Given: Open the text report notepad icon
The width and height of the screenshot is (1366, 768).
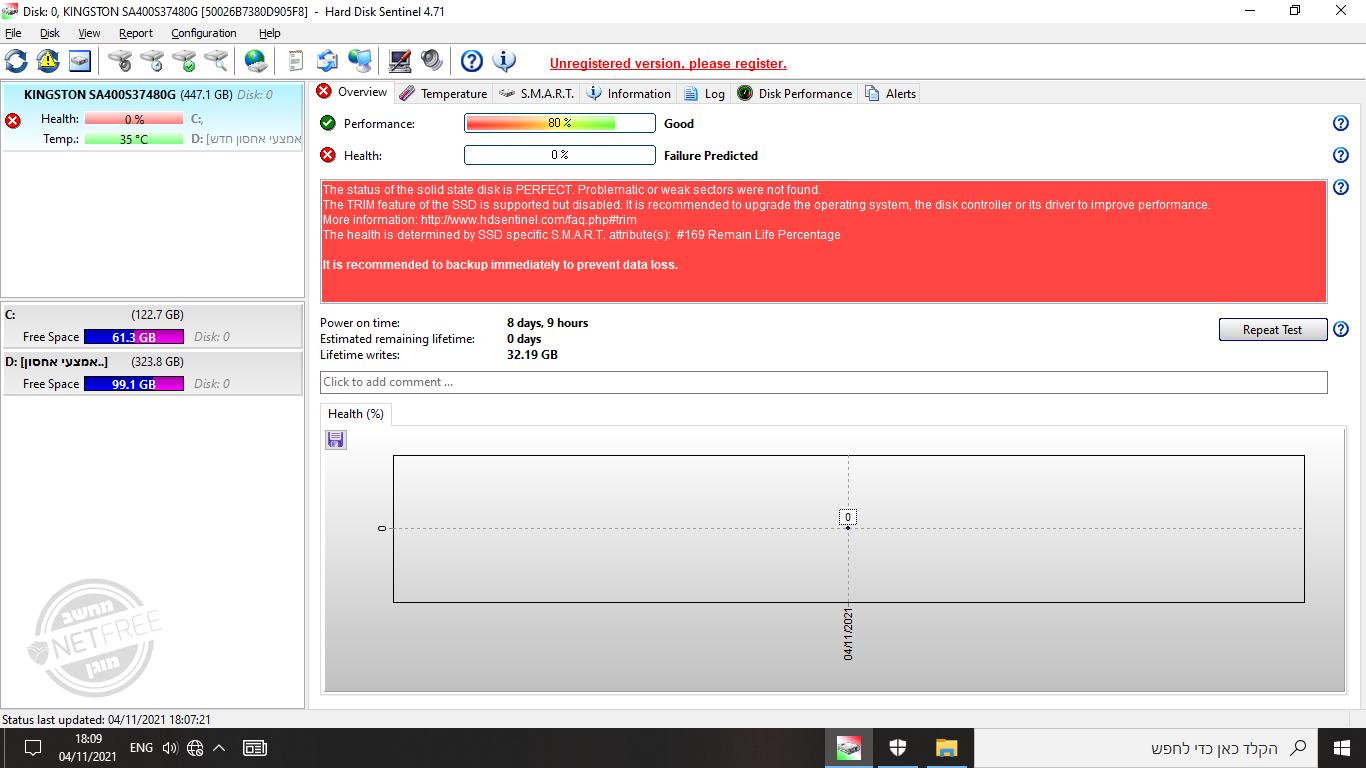Looking at the screenshot, I should pyautogui.click(x=295, y=61).
